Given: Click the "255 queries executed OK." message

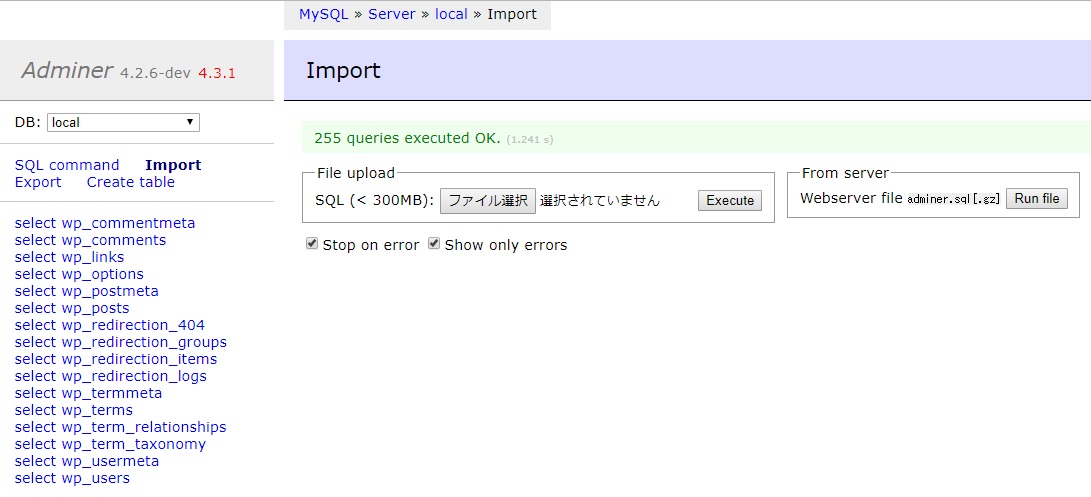Looking at the screenshot, I should click(x=407, y=138).
